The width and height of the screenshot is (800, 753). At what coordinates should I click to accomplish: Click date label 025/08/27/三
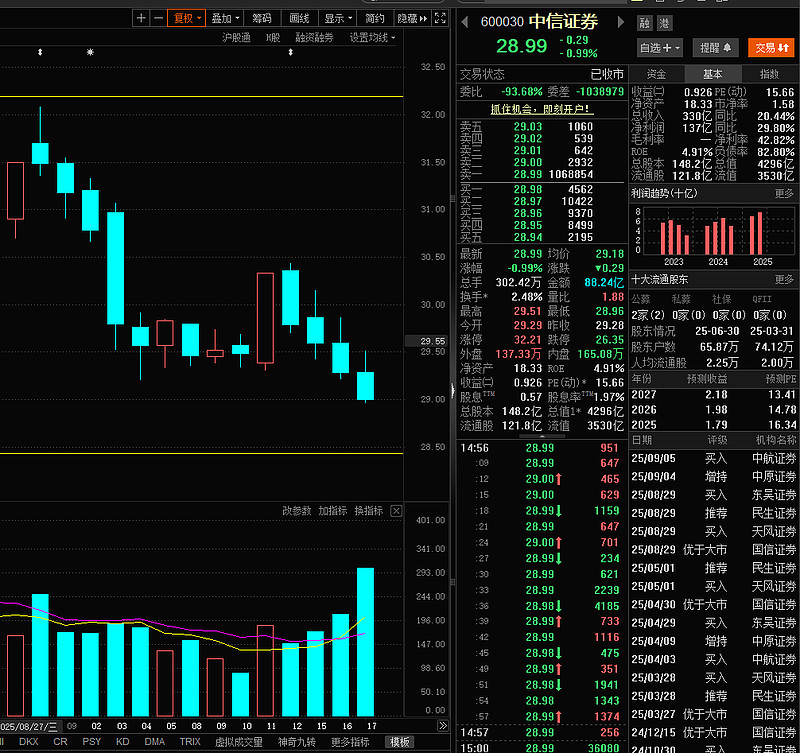pos(29,726)
